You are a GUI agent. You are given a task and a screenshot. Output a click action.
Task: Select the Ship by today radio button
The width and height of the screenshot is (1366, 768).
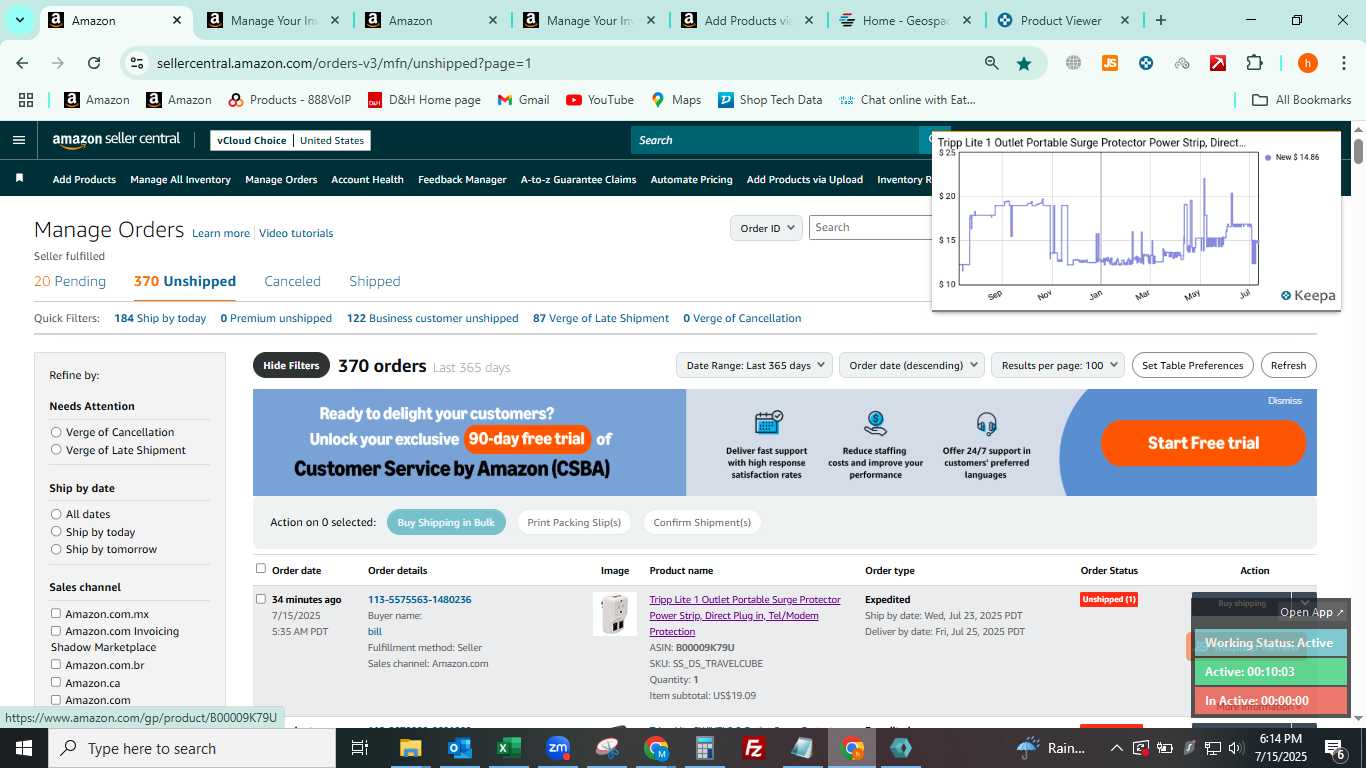[x=56, y=532]
